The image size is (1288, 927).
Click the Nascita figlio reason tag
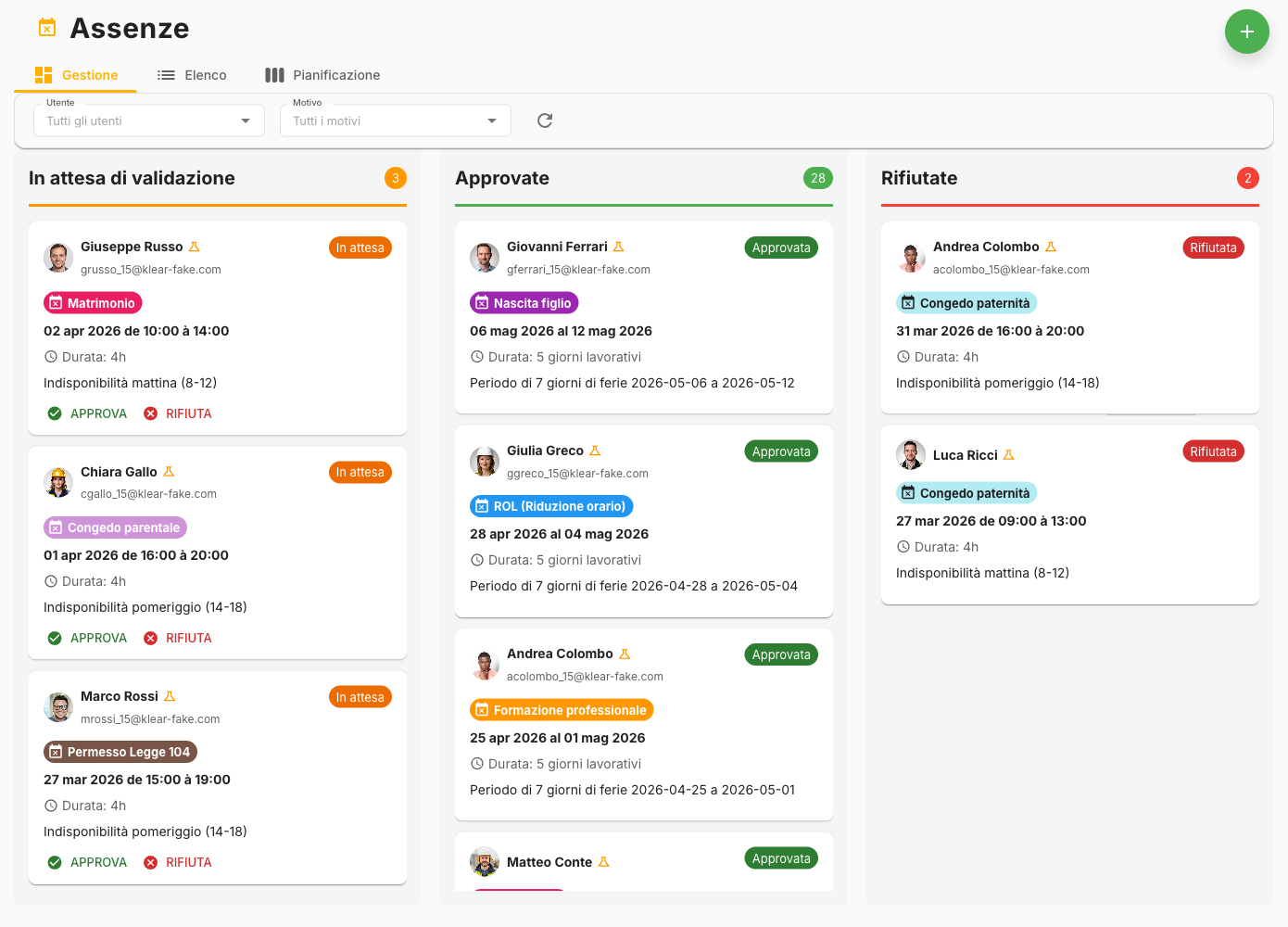(x=524, y=303)
